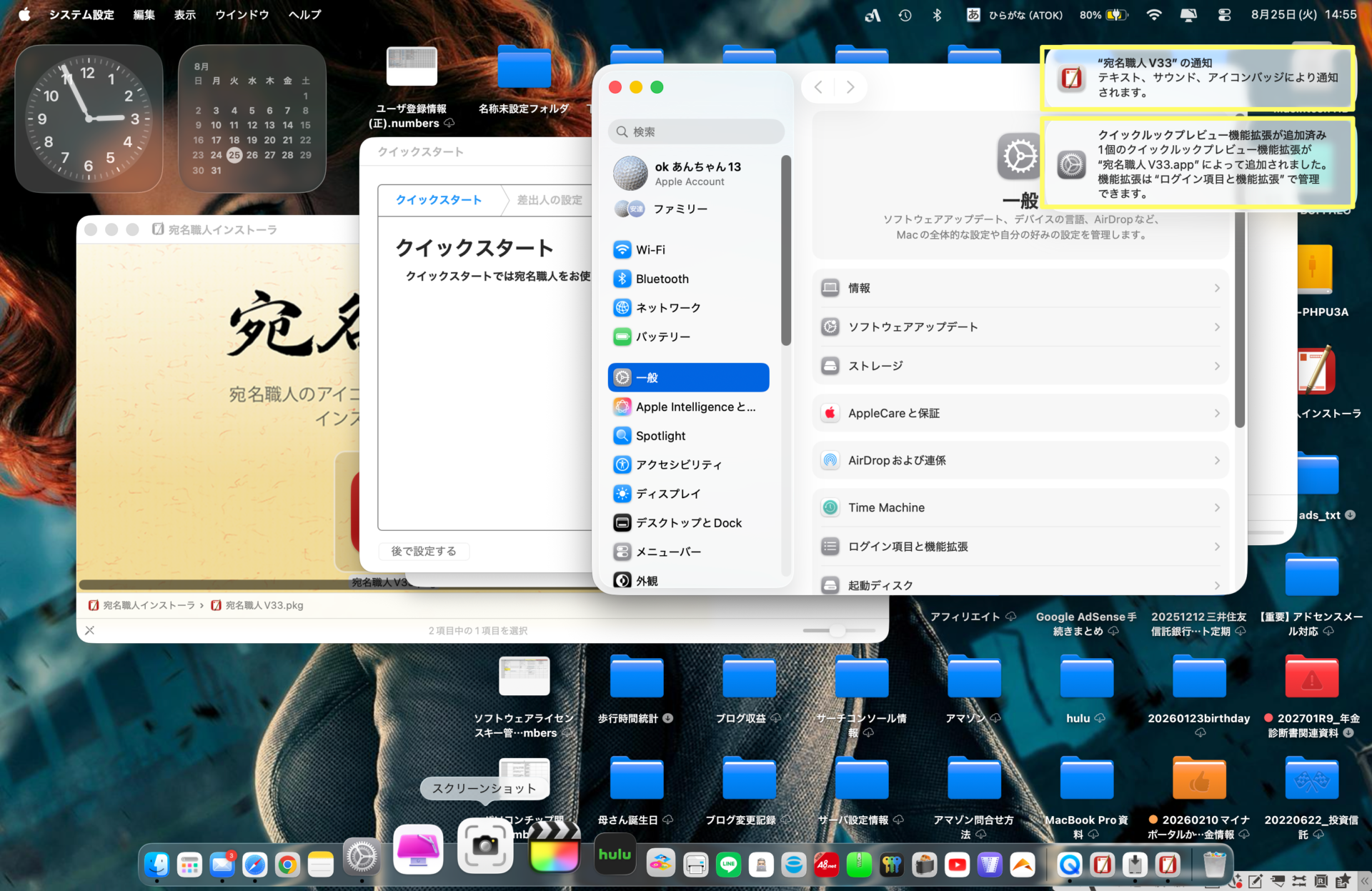This screenshot has height=891, width=1372.
Task: Open QuickTime Player in the Dock
Action: (x=1070, y=865)
